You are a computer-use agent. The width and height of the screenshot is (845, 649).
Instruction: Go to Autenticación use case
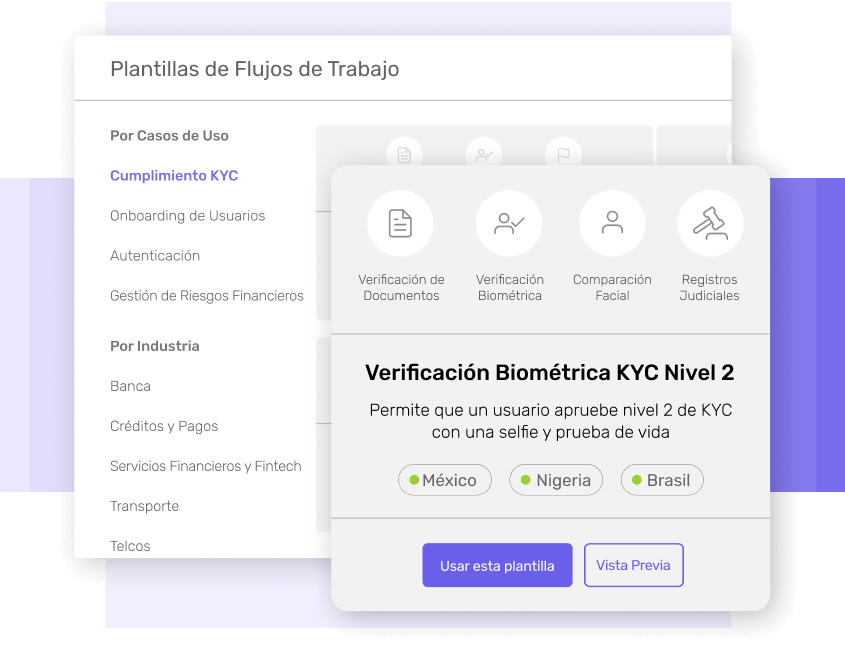(155, 256)
